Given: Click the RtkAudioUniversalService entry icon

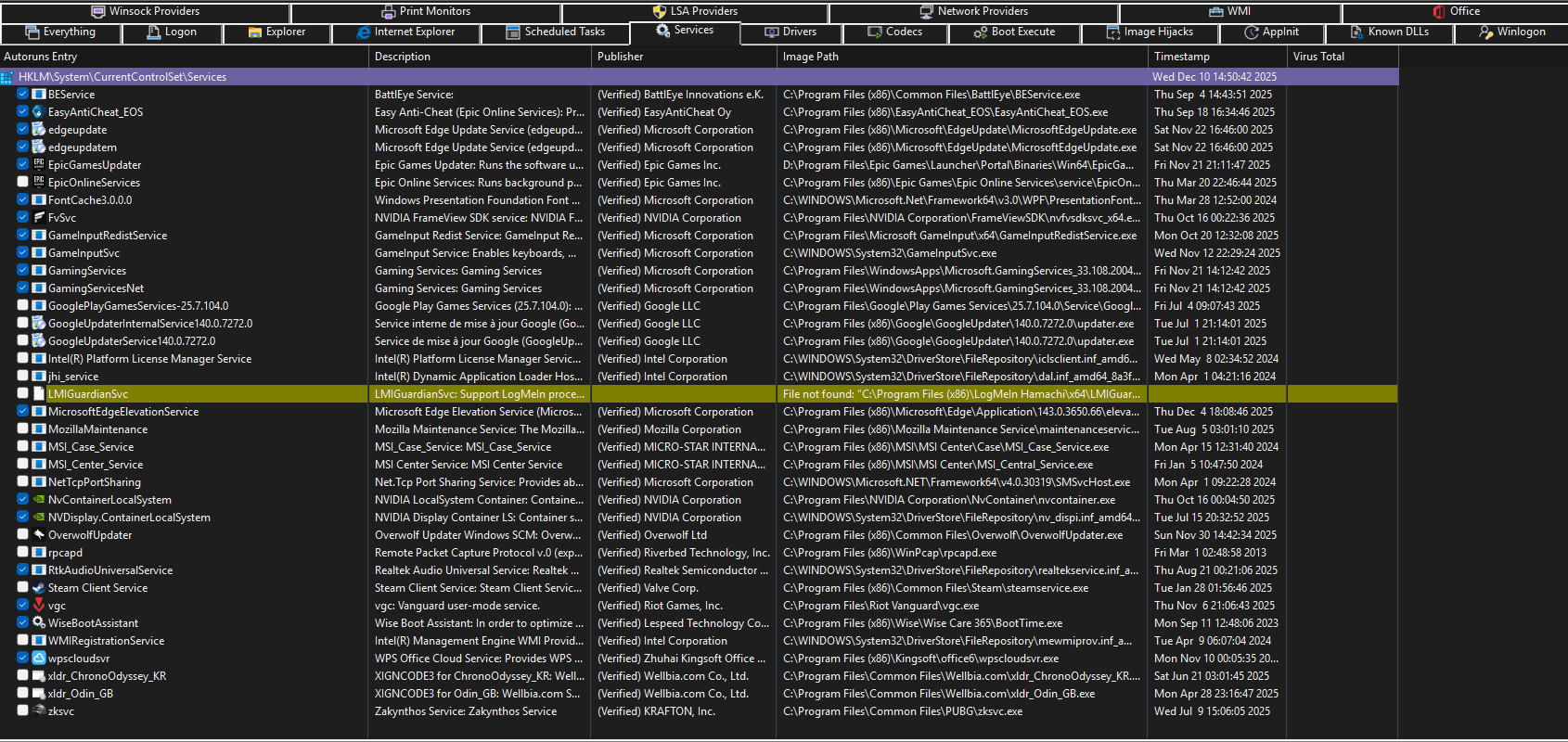Looking at the screenshot, I should pos(39,570).
